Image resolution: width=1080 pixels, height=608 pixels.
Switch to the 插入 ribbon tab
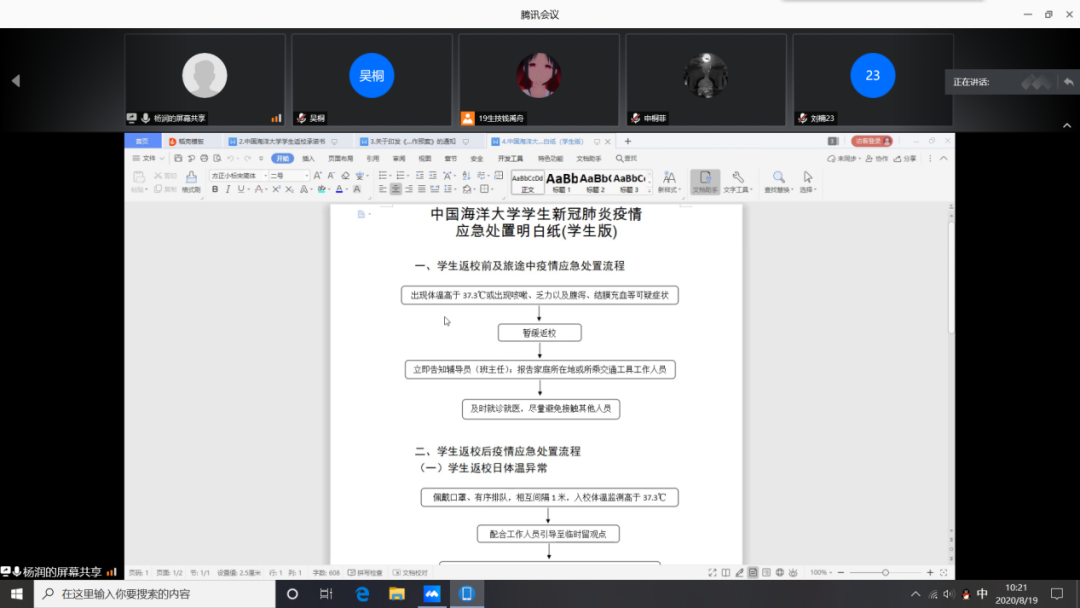tap(308, 158)
